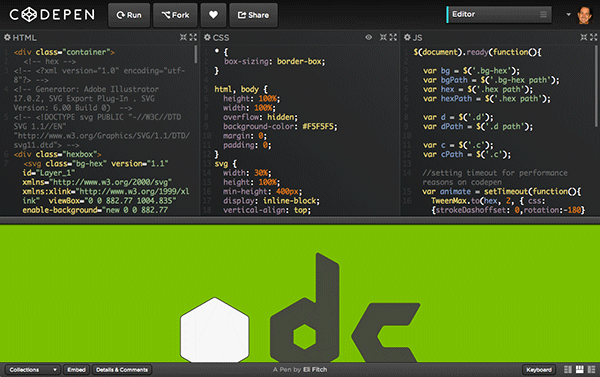This screenshot has height=377, width=600.
Task: Open the Embed options
Action: (x=76, y=370)
